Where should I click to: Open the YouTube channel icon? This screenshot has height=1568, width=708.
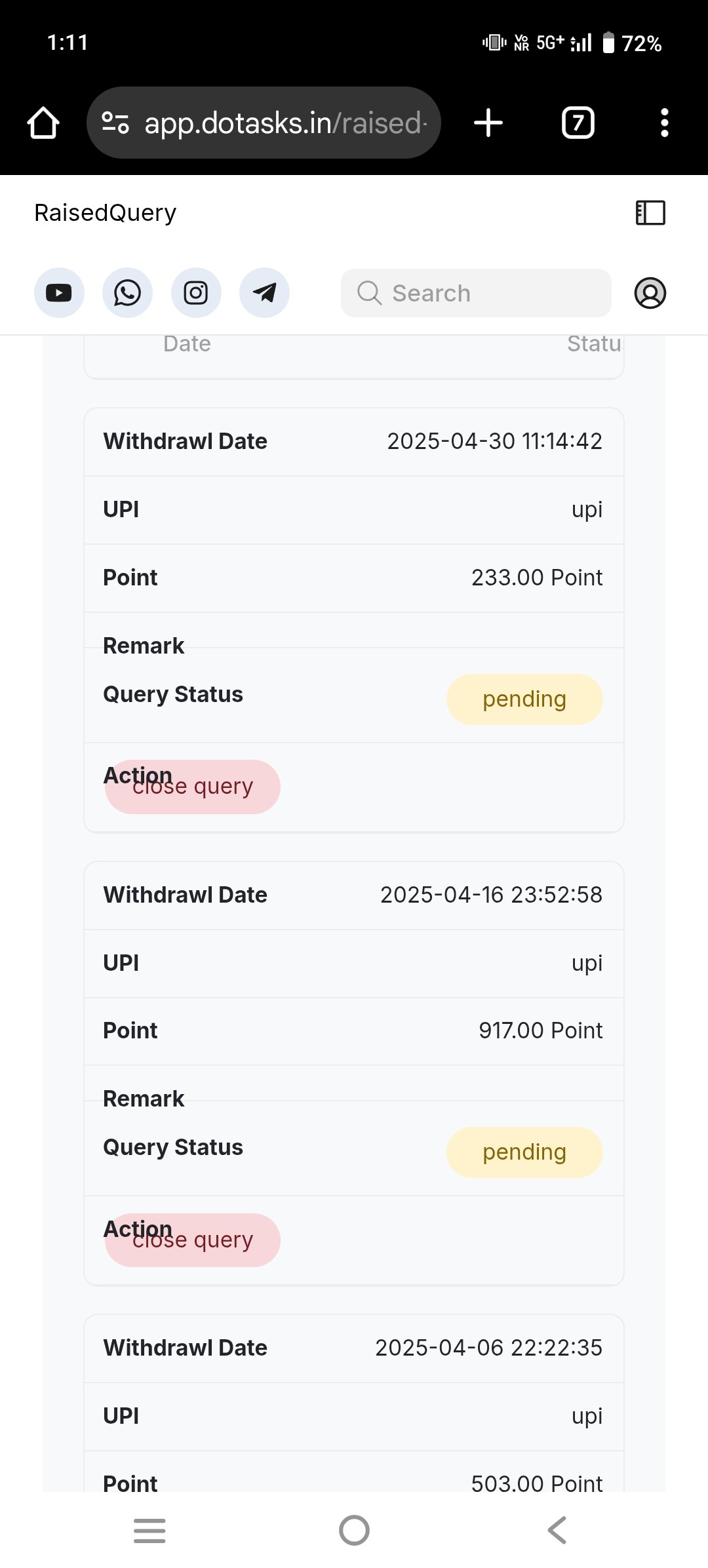[x=59, y=292]
